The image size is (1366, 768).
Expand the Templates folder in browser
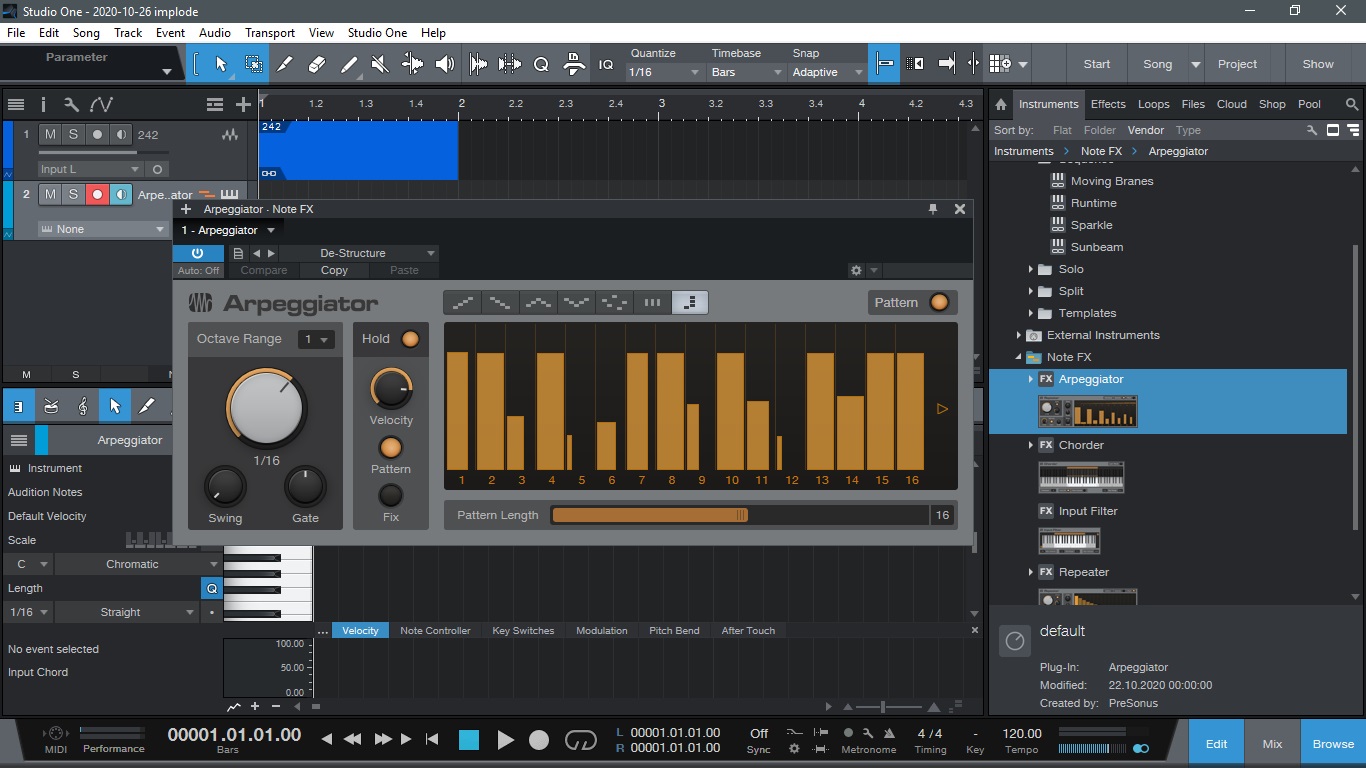1031,313
